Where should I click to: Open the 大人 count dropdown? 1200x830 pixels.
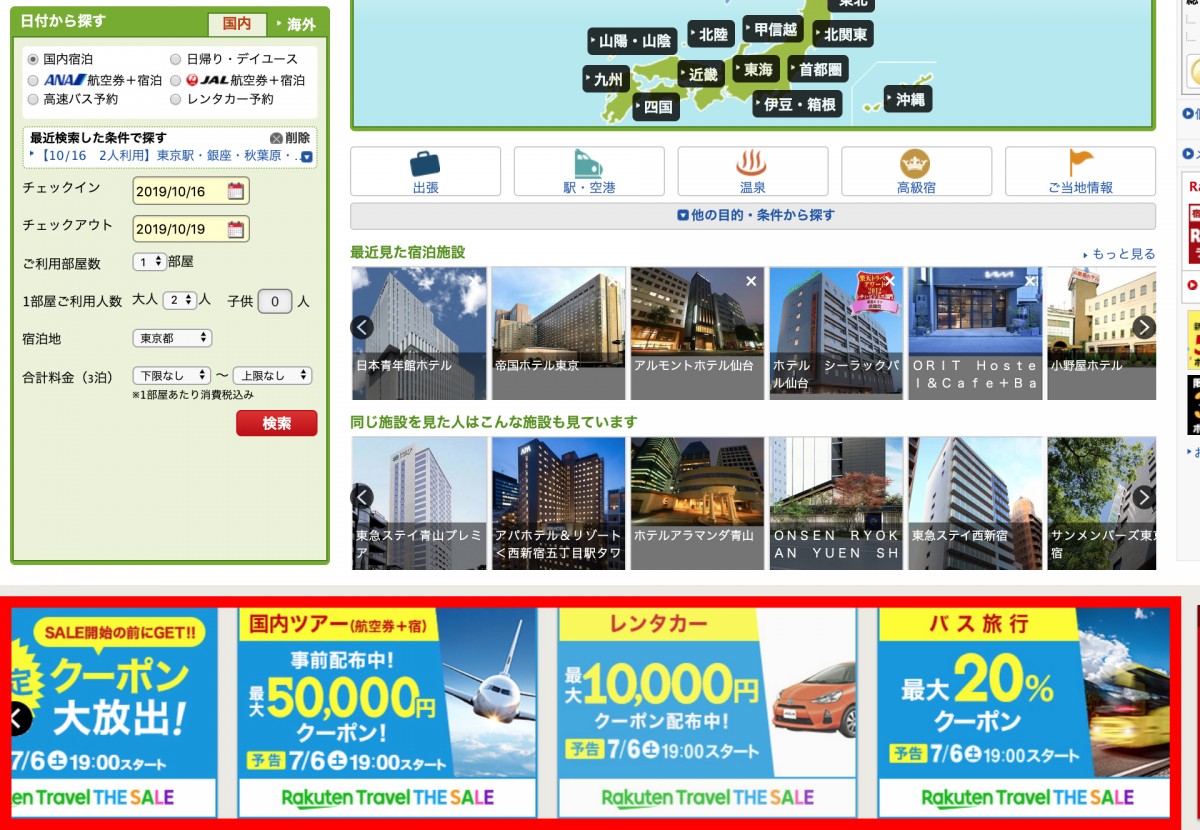[x=179, y=299]
